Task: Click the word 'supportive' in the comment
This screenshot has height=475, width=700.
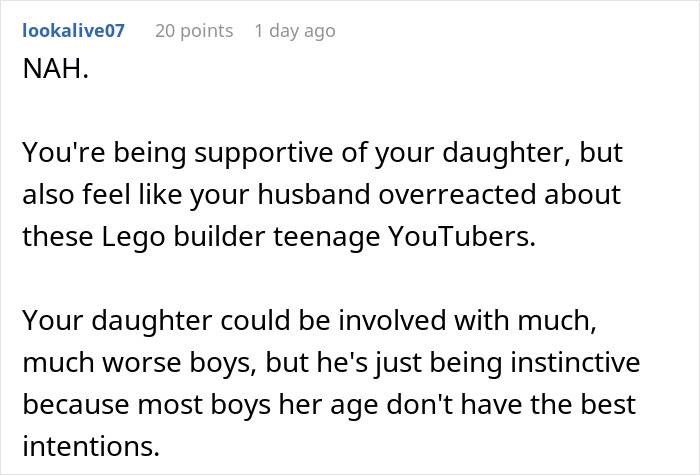Action: point(263,153)
